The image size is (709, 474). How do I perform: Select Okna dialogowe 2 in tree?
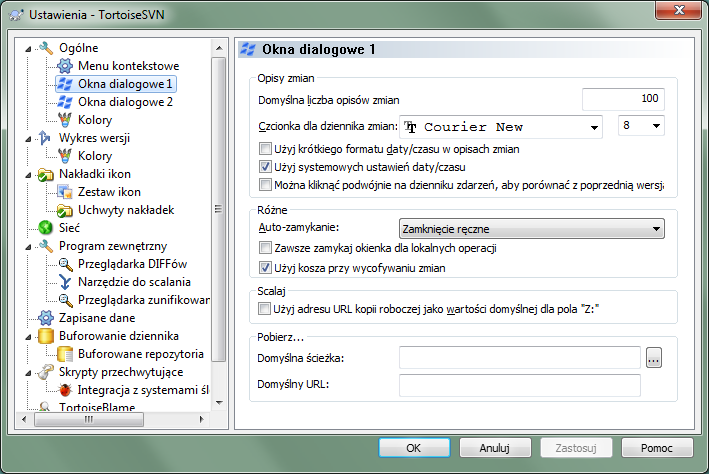[x=125, y=102]
